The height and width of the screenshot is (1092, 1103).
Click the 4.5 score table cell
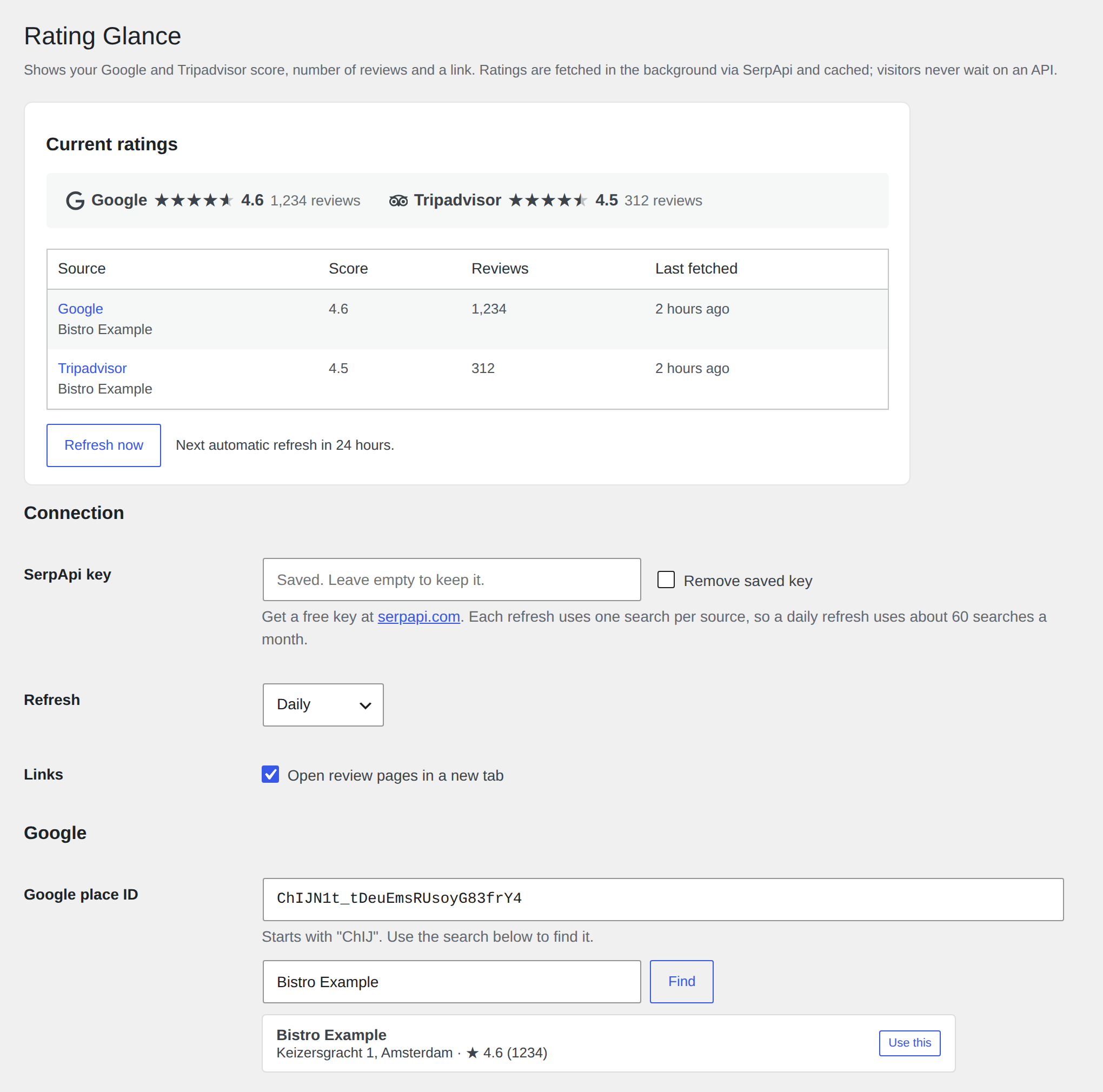[x=338, y=368]
